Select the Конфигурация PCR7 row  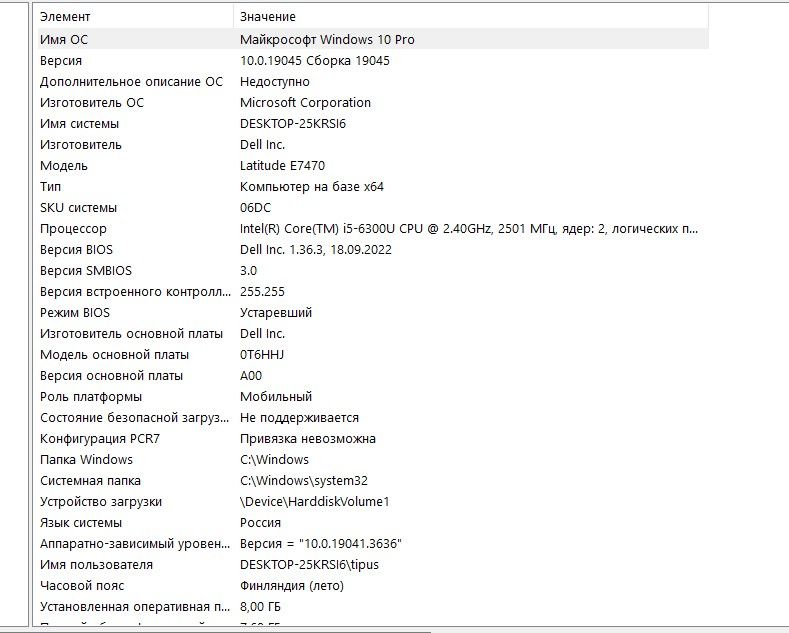[x=373, y=439]
